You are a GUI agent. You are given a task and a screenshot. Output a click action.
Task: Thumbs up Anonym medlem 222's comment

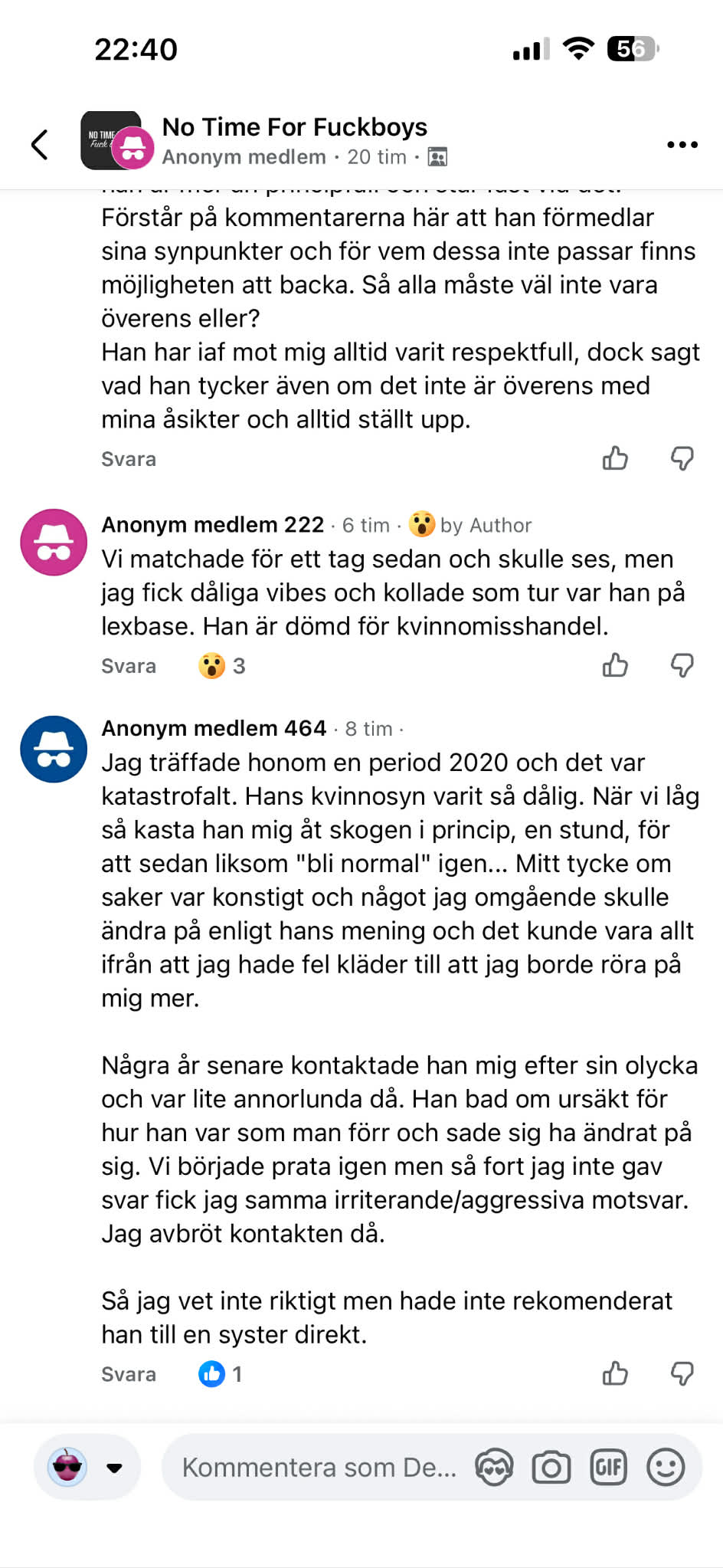pos(615,665)
